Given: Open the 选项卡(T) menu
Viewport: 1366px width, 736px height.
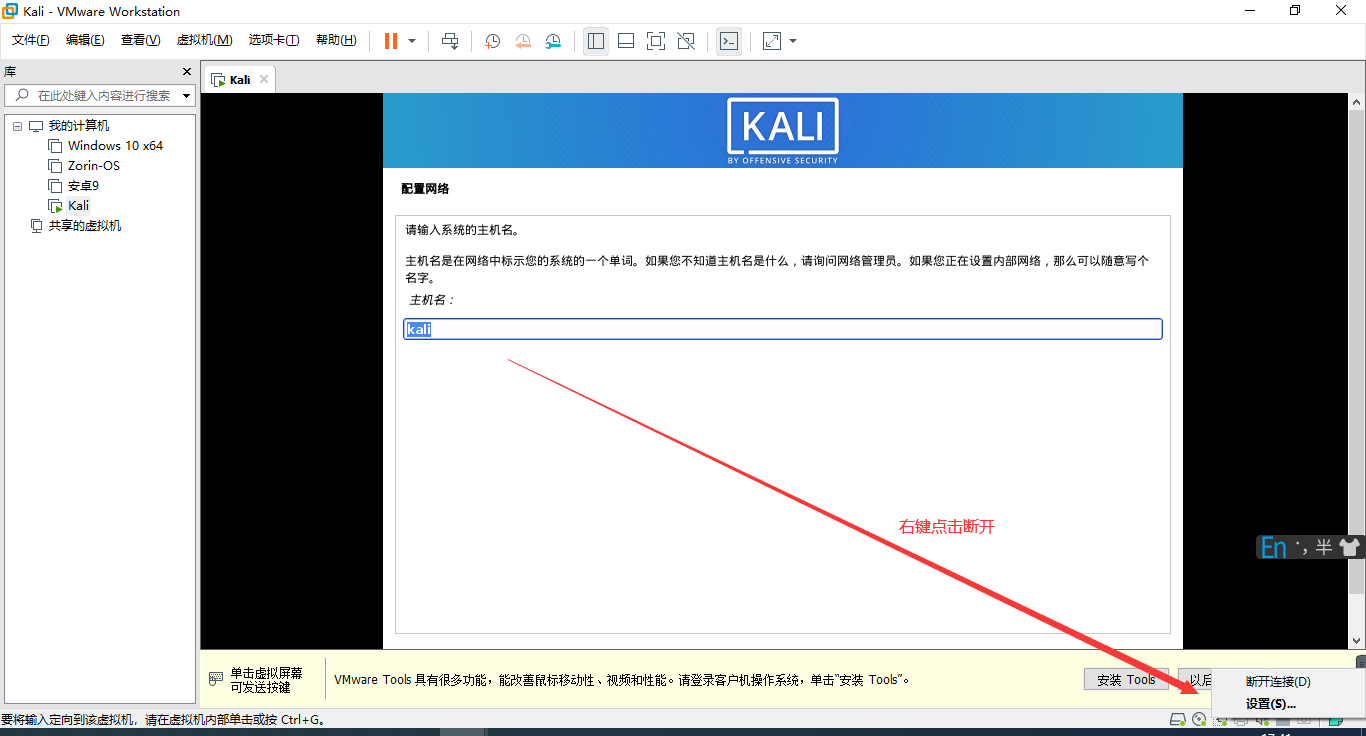Looking at the screenshot, I should tap(274, 40).
